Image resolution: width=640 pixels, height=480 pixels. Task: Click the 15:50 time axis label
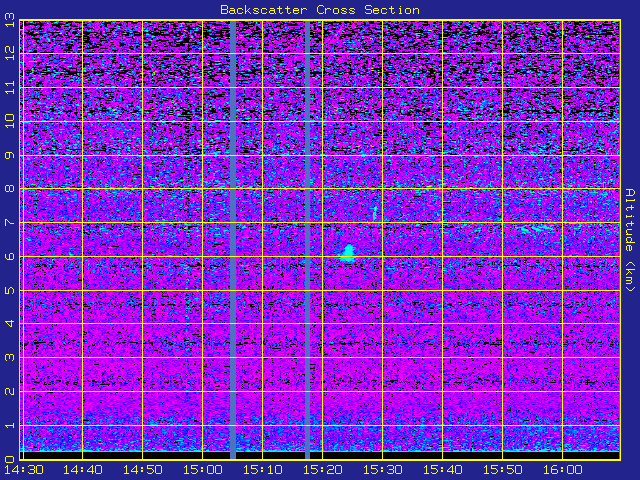(x=502, y=470)
